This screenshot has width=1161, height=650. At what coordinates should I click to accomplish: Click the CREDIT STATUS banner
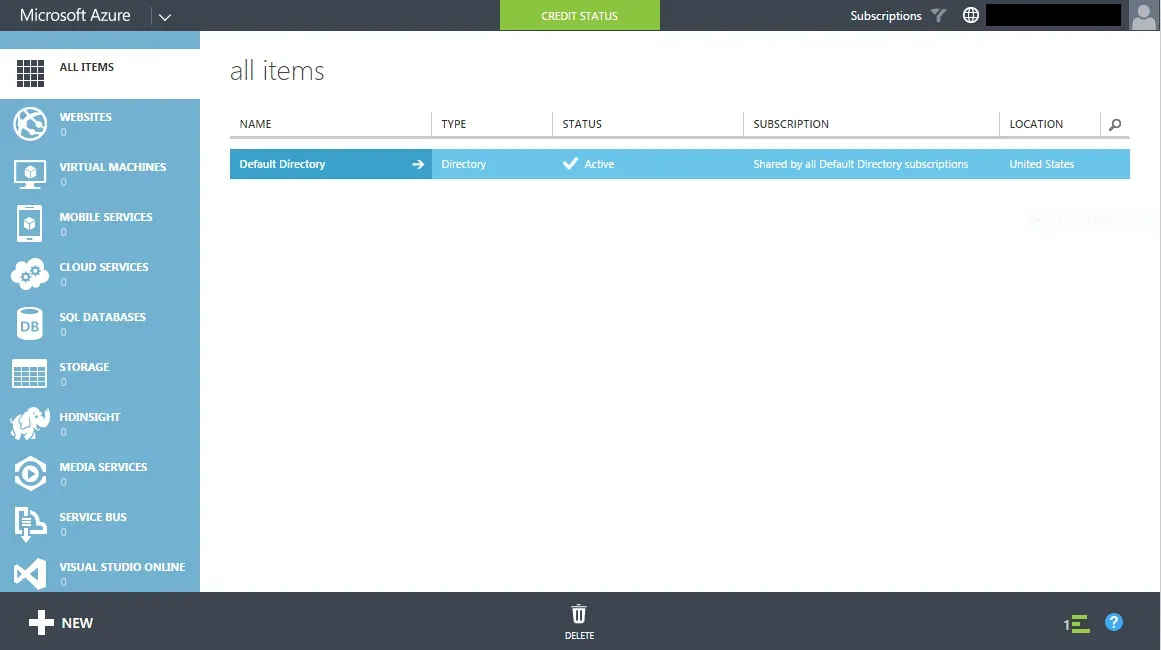579,15
